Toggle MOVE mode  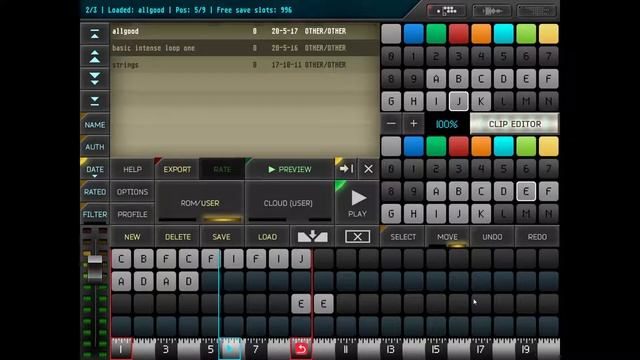click(447, 237)
